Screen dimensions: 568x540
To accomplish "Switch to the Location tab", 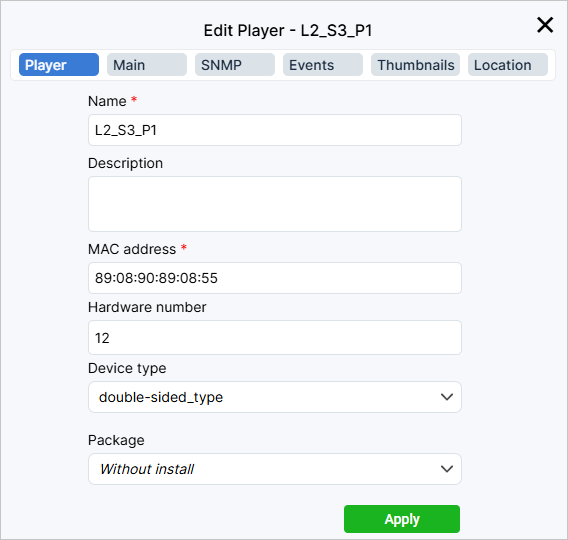I will [508, 65].
